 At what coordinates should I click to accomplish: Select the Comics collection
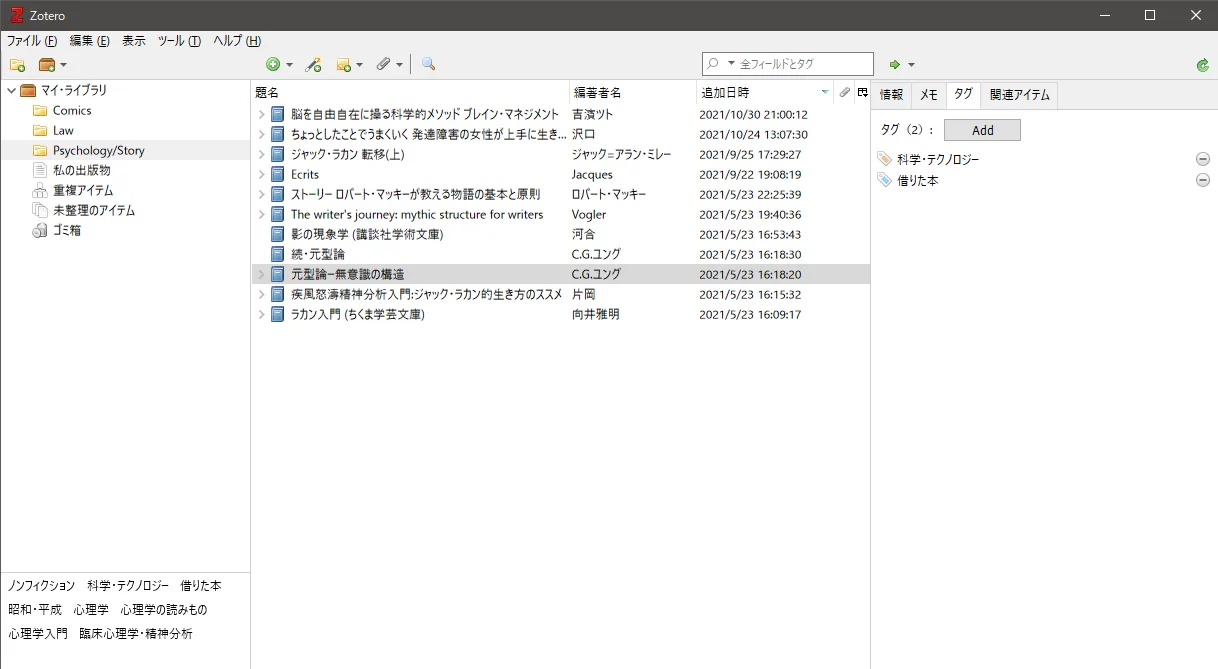coord(72,110)
